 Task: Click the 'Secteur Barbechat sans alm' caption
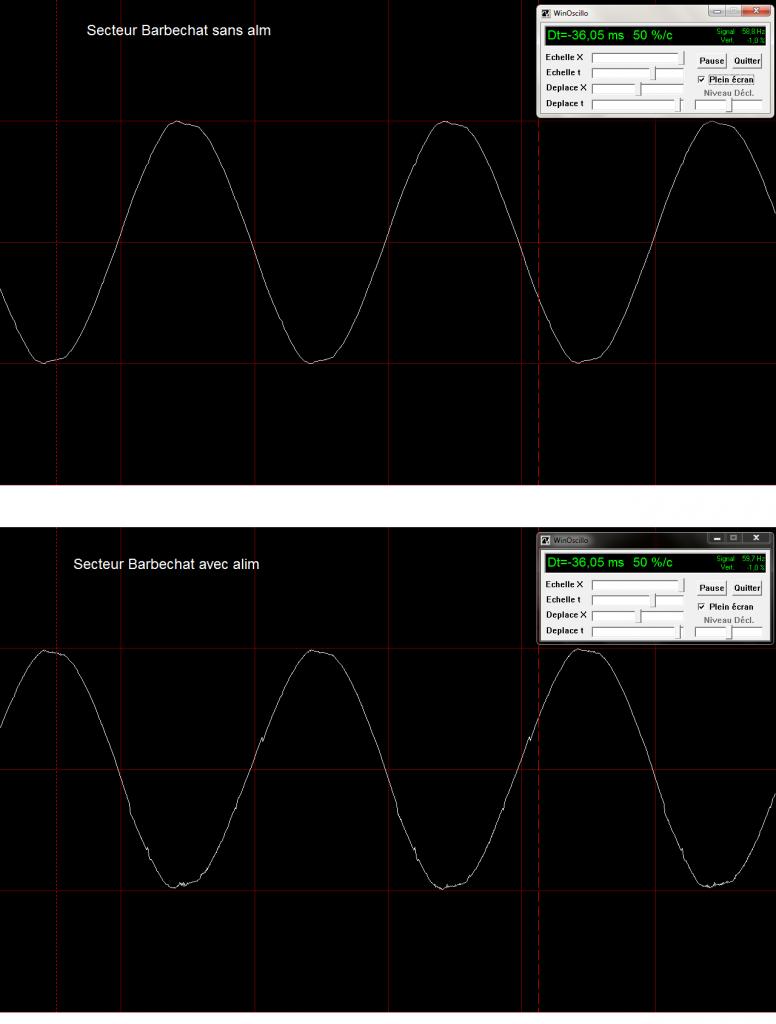178,30
